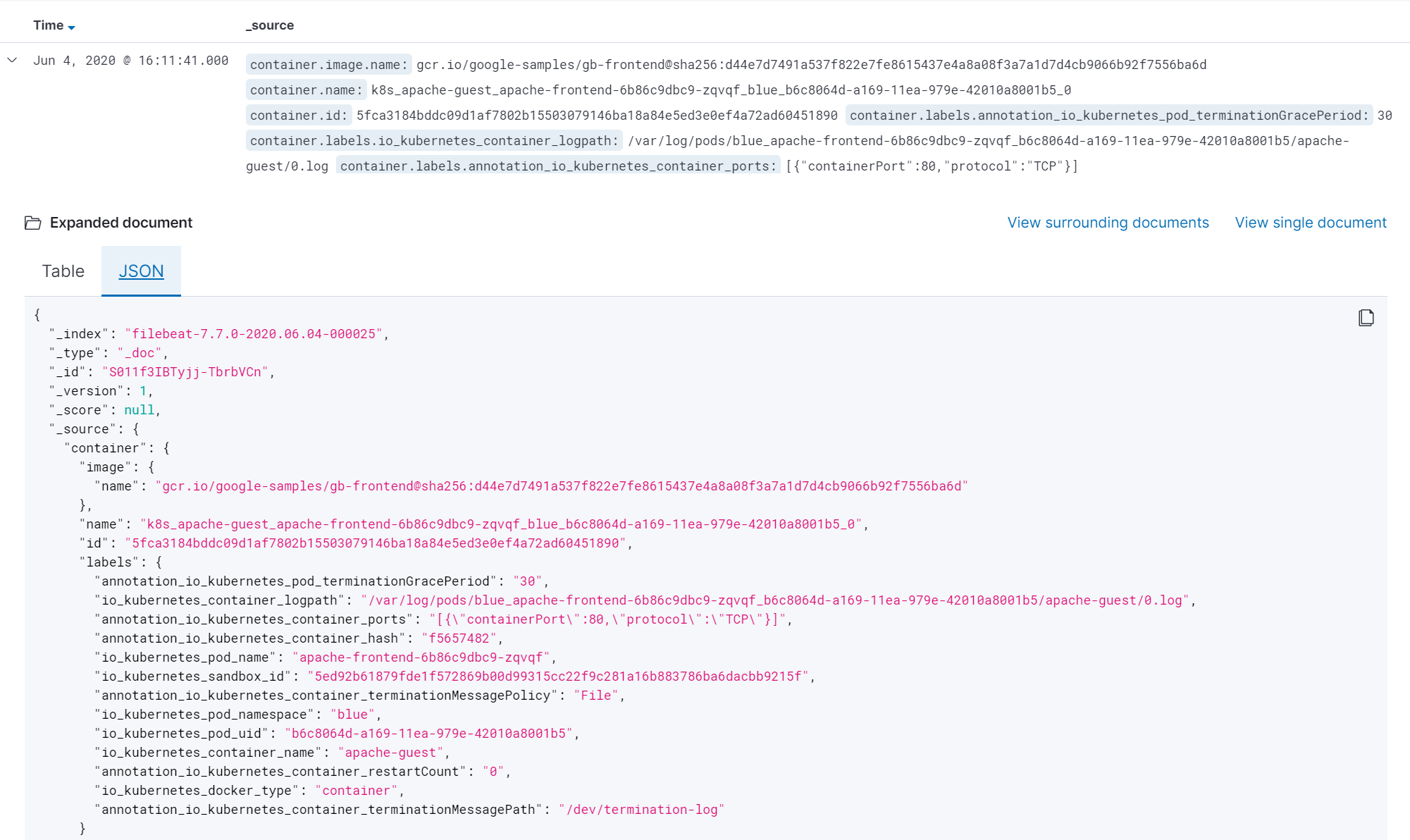1410x840 pixels.
Task: Copy JSON to clipboard icon
Action: pyautogui.click(x=1366, y=318)
